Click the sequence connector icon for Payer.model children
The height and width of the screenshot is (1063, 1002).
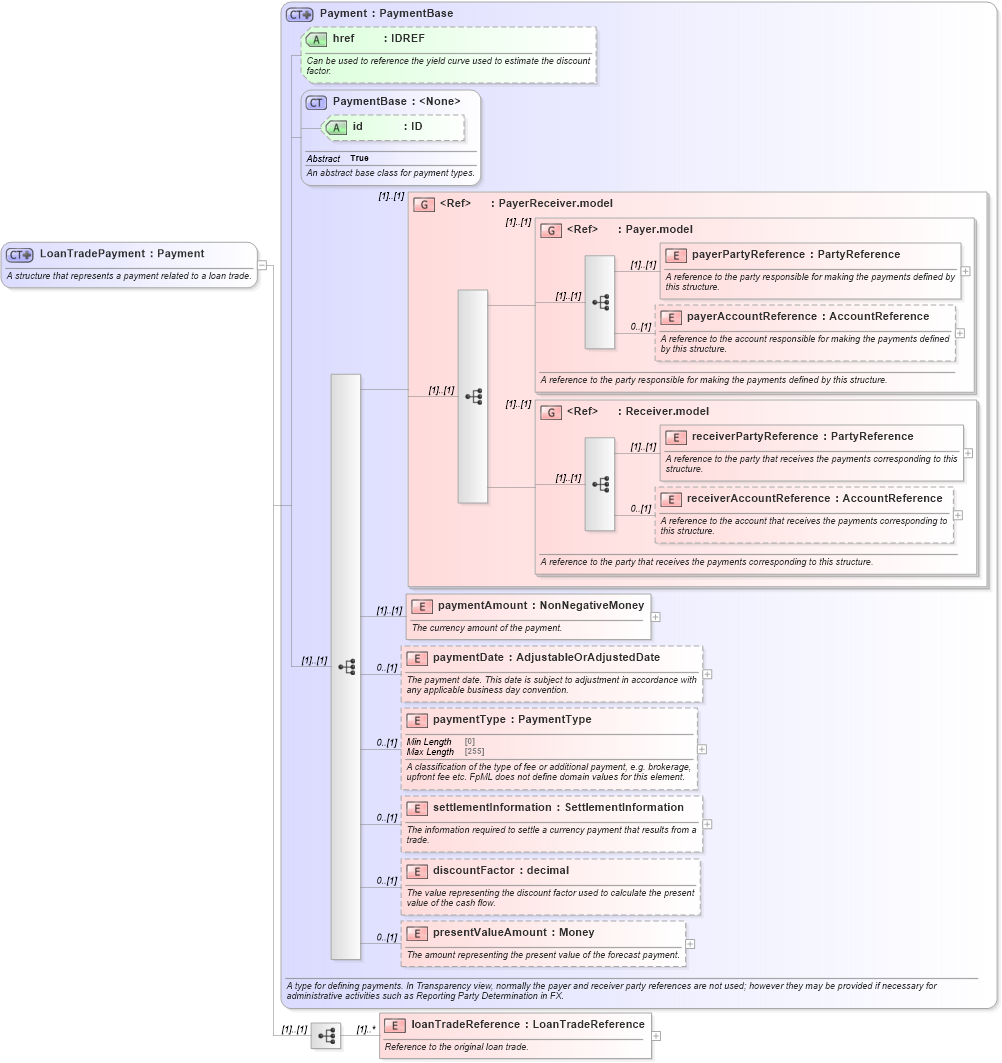pos(600,300)
